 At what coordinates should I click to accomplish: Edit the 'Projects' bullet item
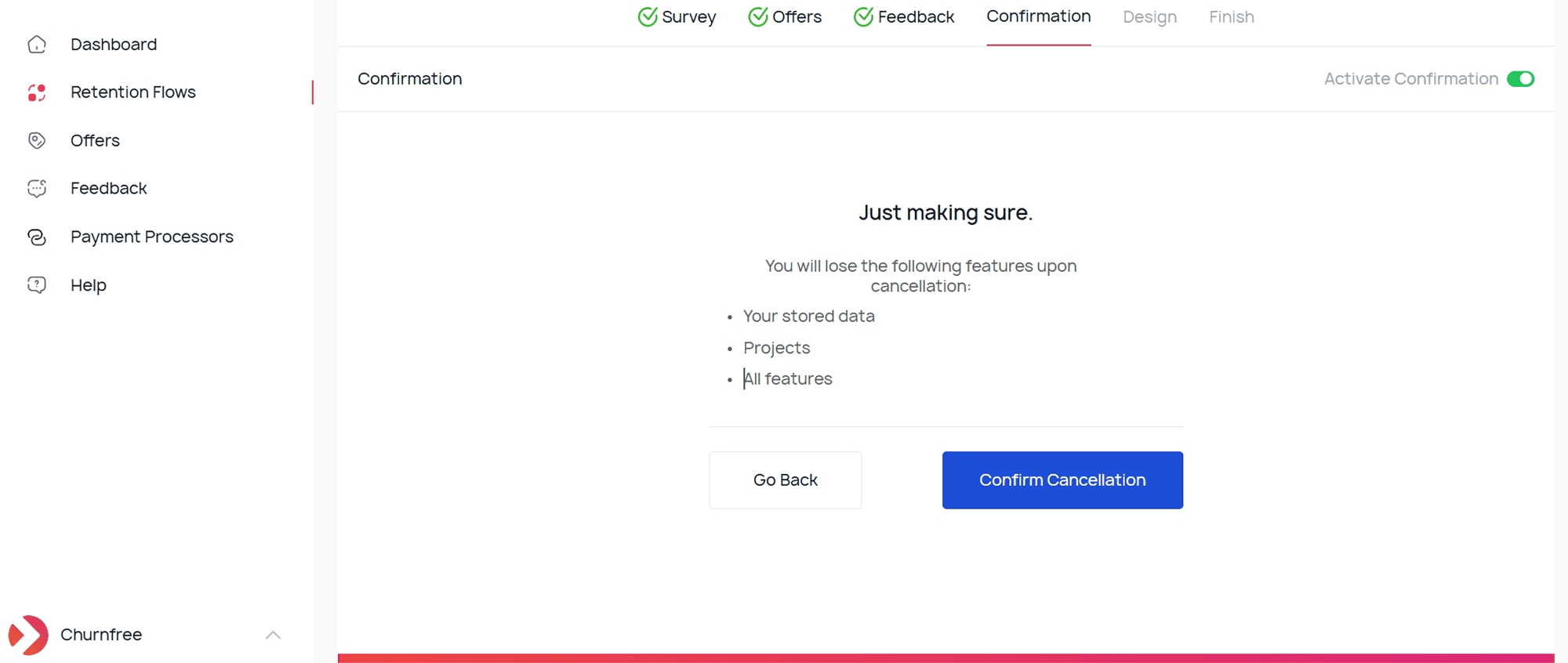pyautogui.click(x=776, y=347)
